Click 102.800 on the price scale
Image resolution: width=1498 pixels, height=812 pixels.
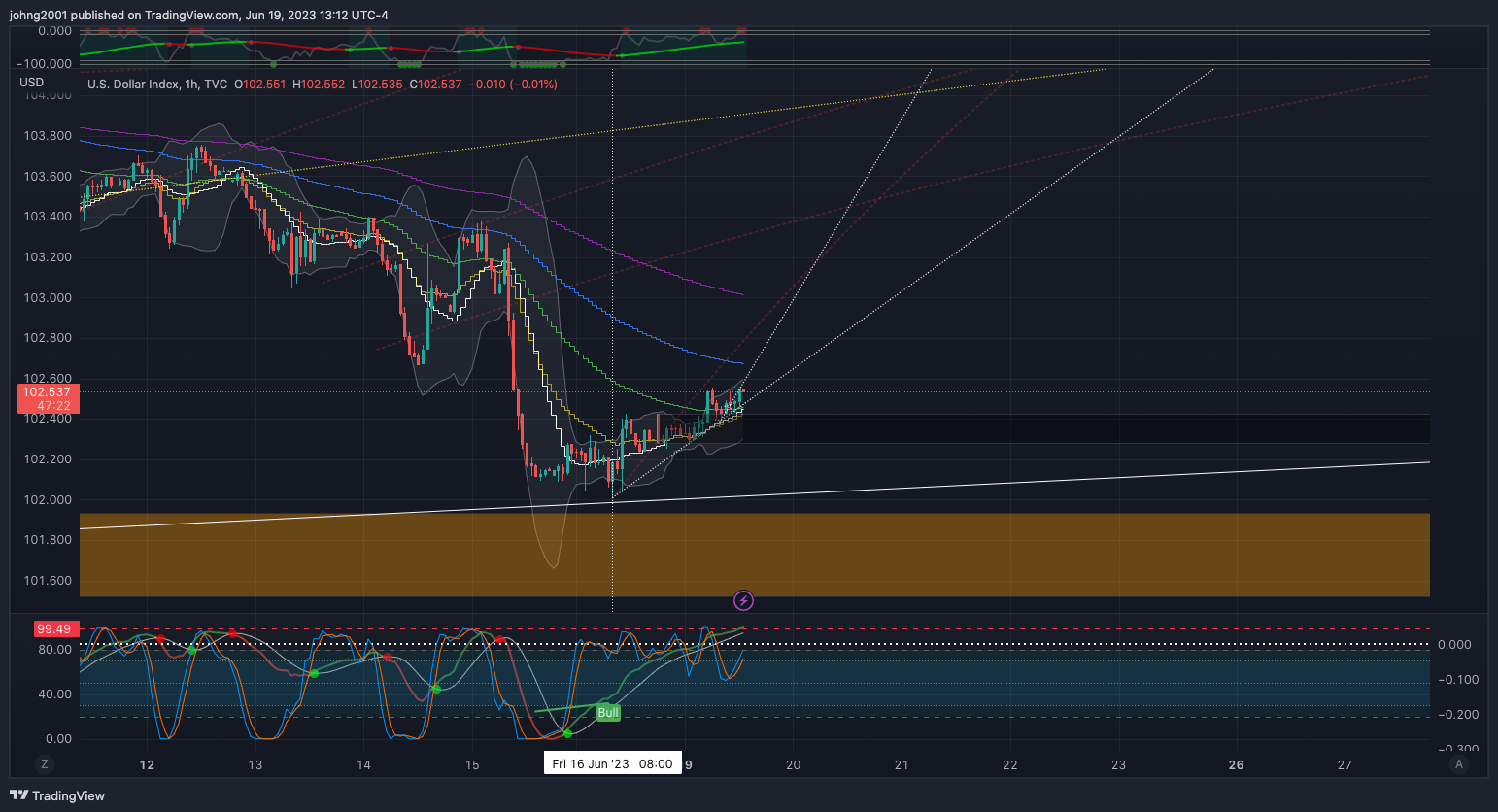(48, 338)
